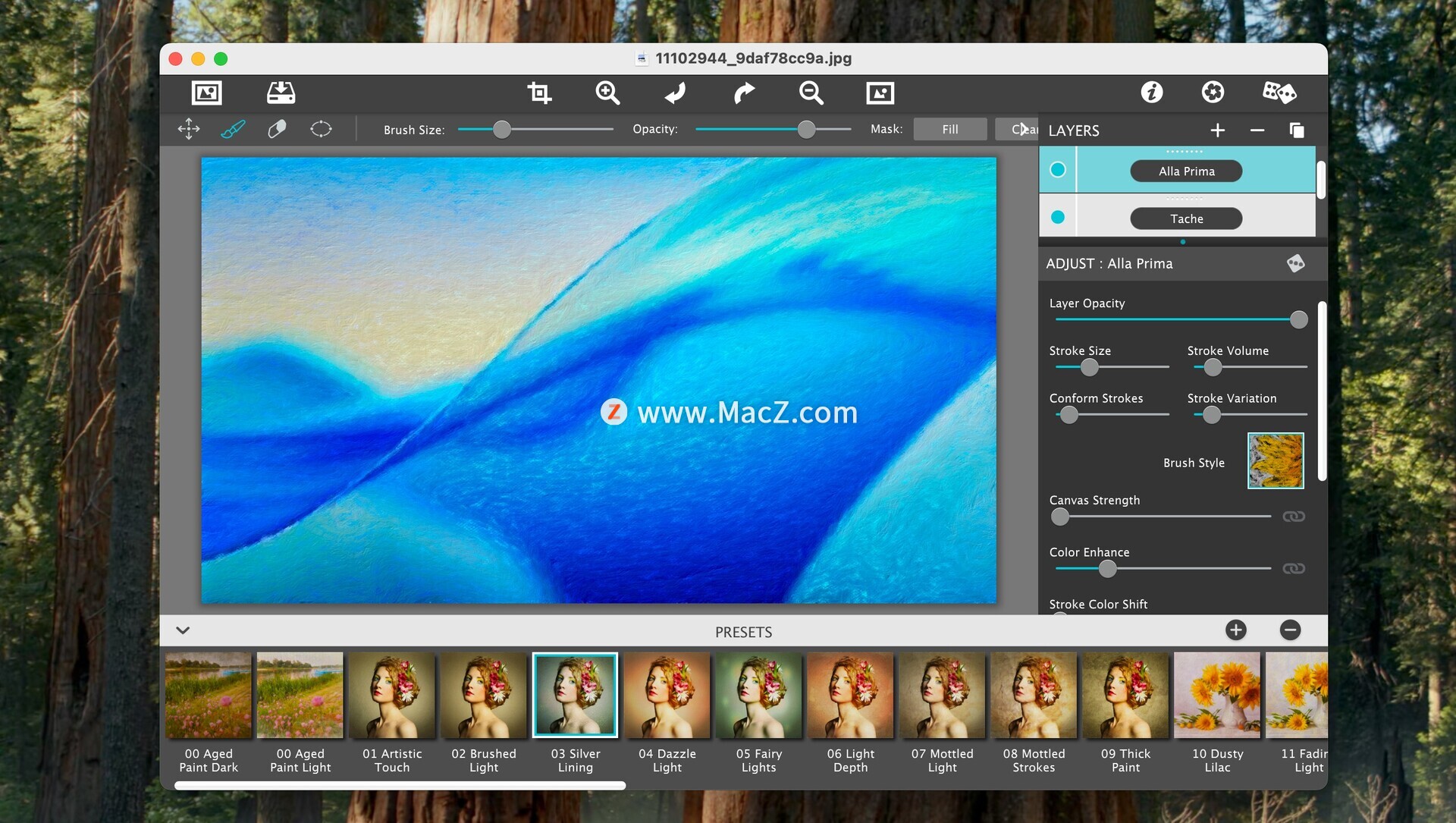Add a new layer with plus icon
The height and width of the screenshot is (823, 1456).
click(1217, 130)
